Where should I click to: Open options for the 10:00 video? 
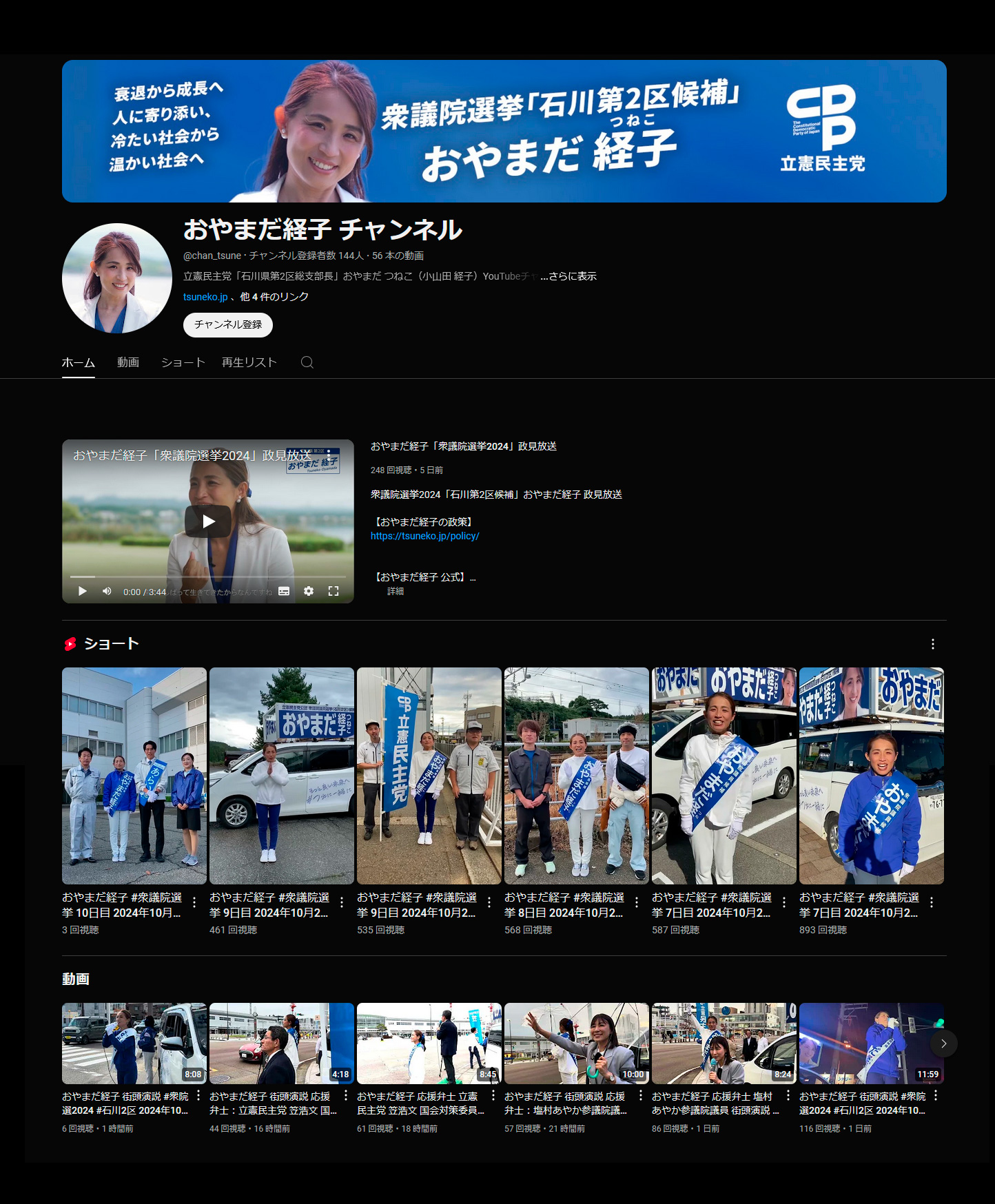pos(641,1095)
